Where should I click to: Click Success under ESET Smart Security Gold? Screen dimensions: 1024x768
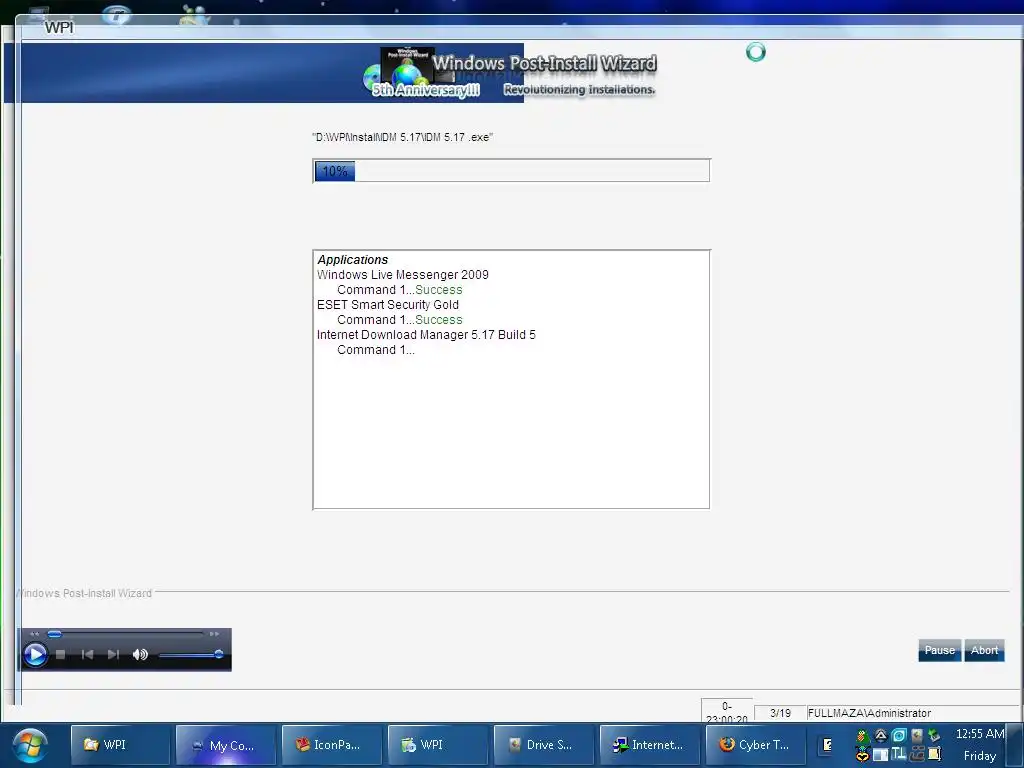coord(439,319)
